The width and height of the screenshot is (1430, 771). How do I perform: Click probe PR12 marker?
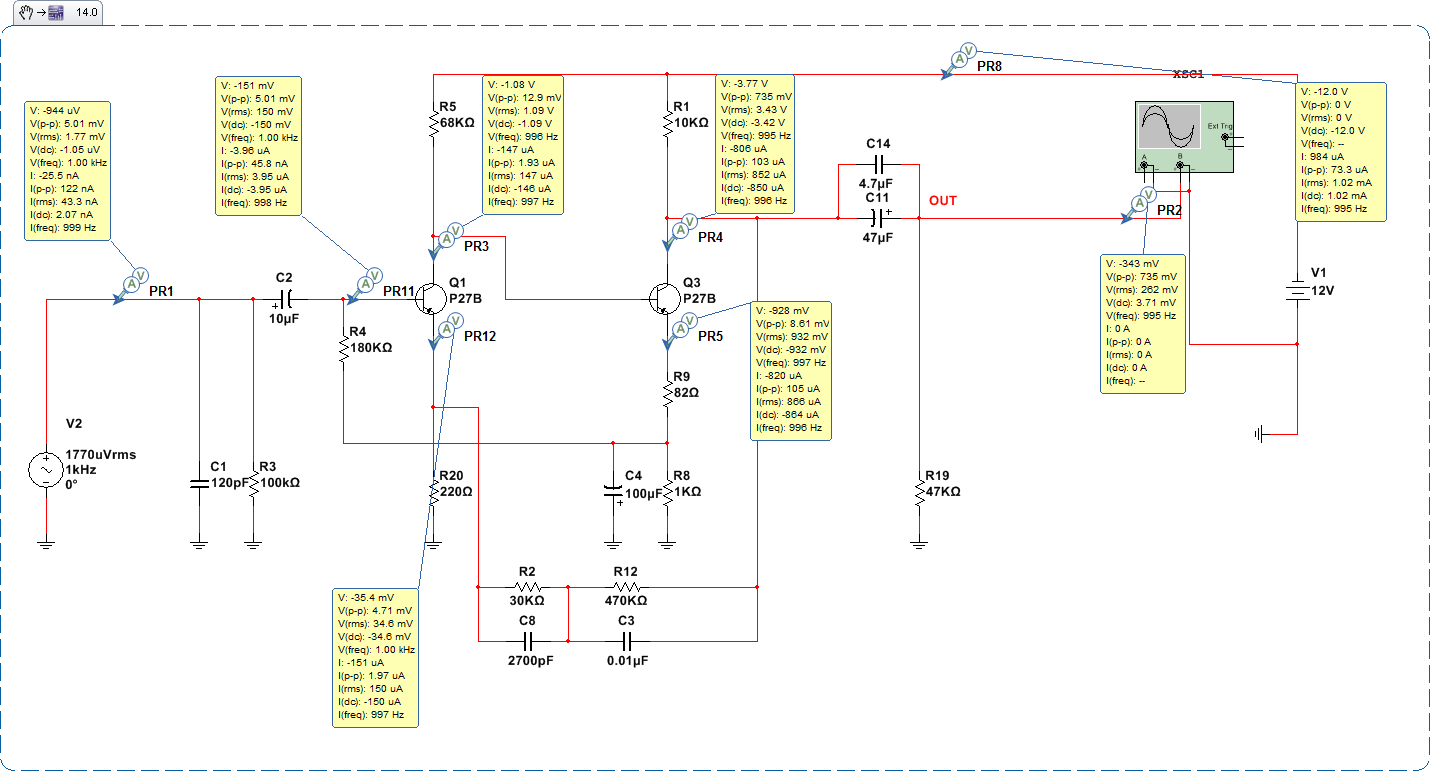(444, 330)
